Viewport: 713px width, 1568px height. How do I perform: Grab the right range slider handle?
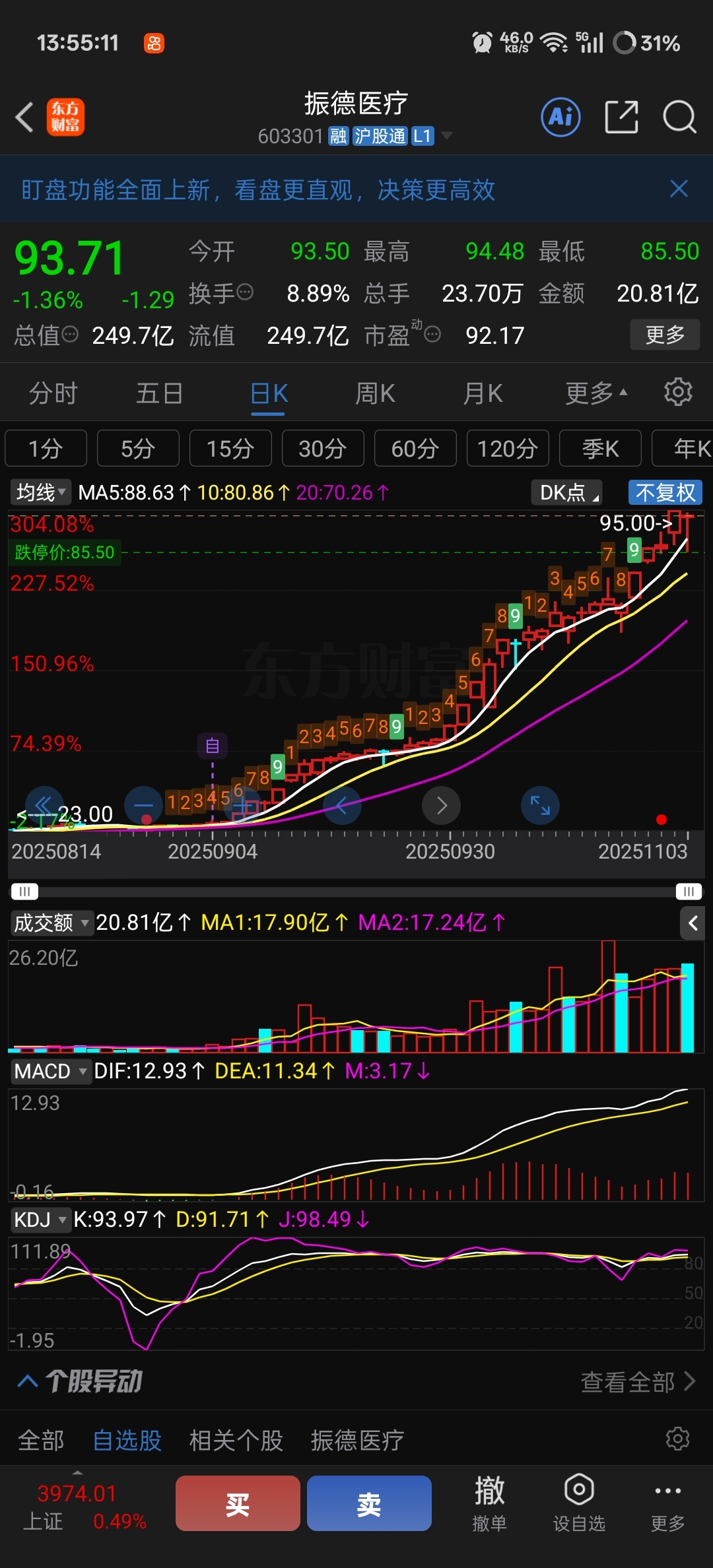click(689, 892)
